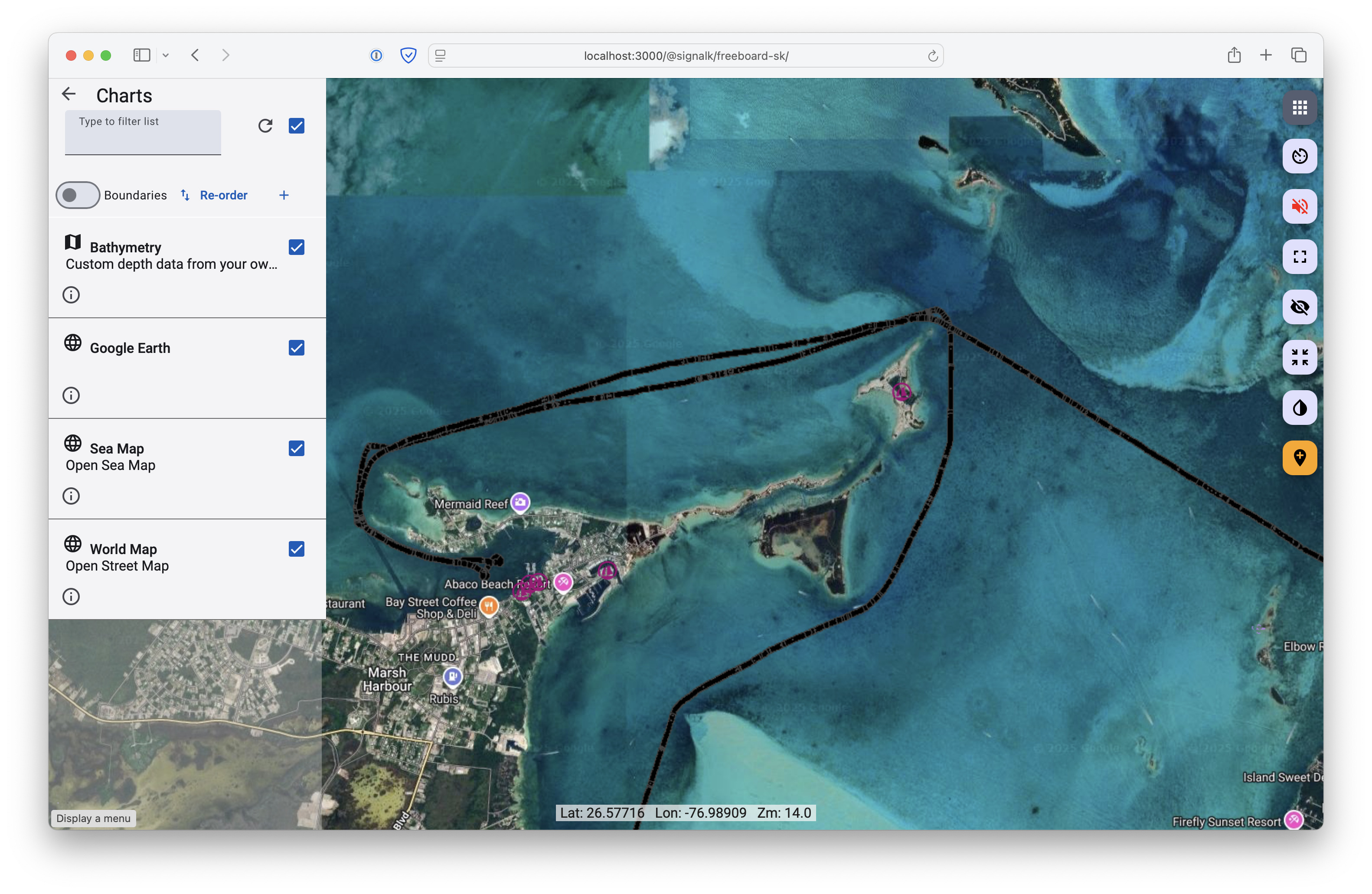Select the Bathymetry chart title
Viewport: 1372px width, 894px height.
(x=126, y=248)
